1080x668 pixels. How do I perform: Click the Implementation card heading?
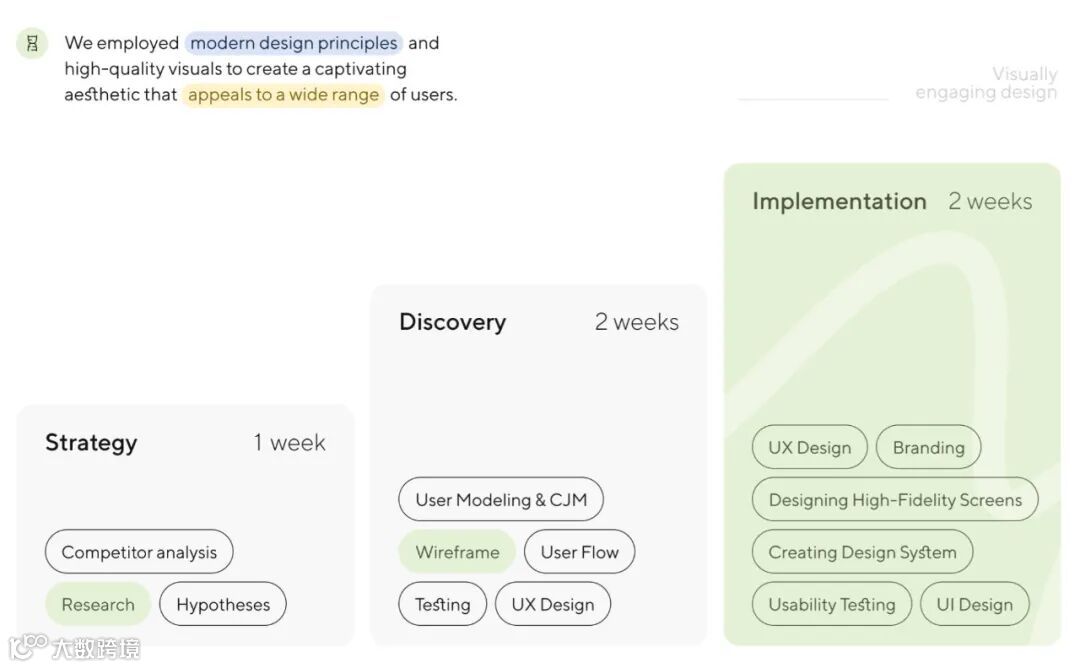click(839, 201)
